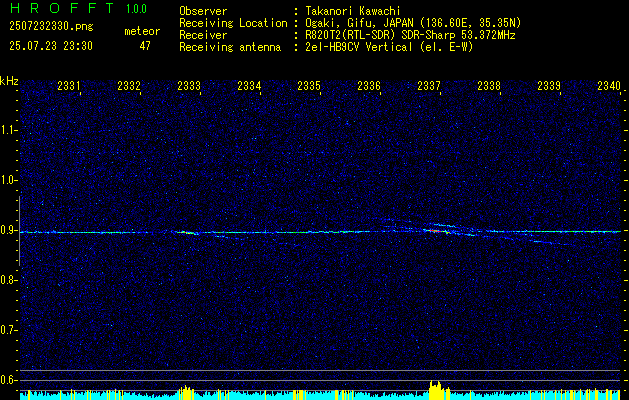This screenshot has height=400, width=629.
Task: Click the 2334 time marker
Action: [x=249, y=86]
